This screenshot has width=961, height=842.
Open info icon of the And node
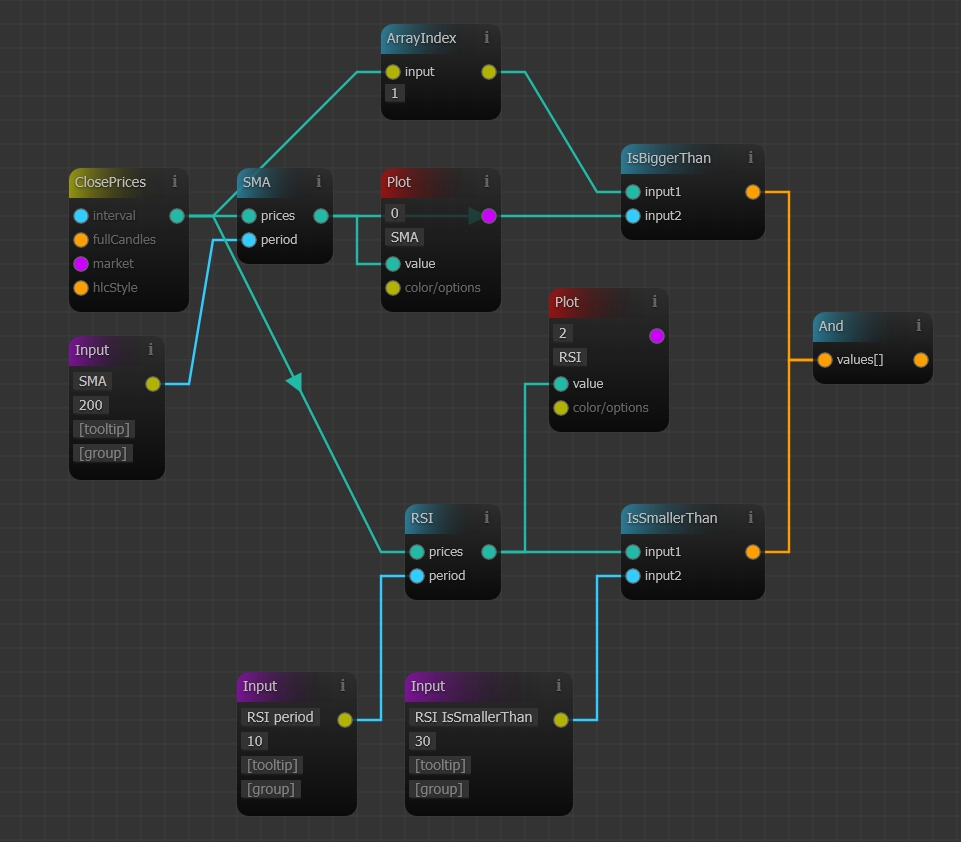(919, 326)
